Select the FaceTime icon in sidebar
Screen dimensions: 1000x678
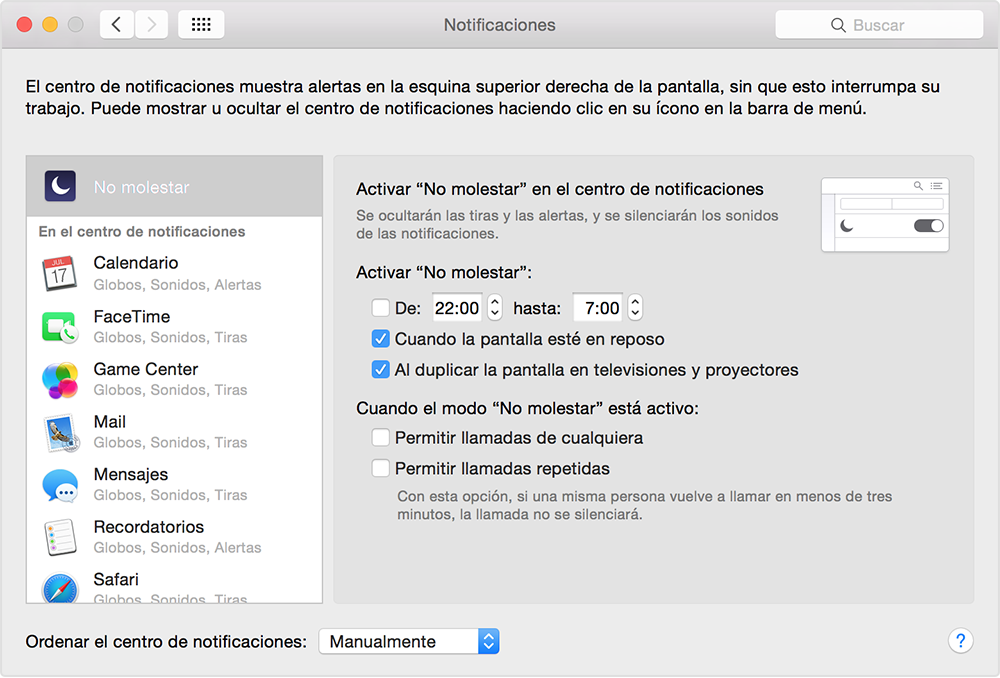[x=60, y=326]
